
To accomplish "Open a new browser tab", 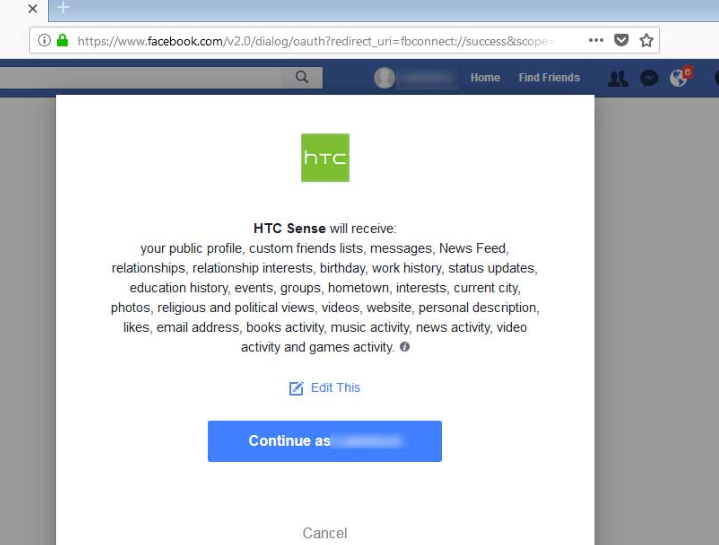I will [63, 7].
